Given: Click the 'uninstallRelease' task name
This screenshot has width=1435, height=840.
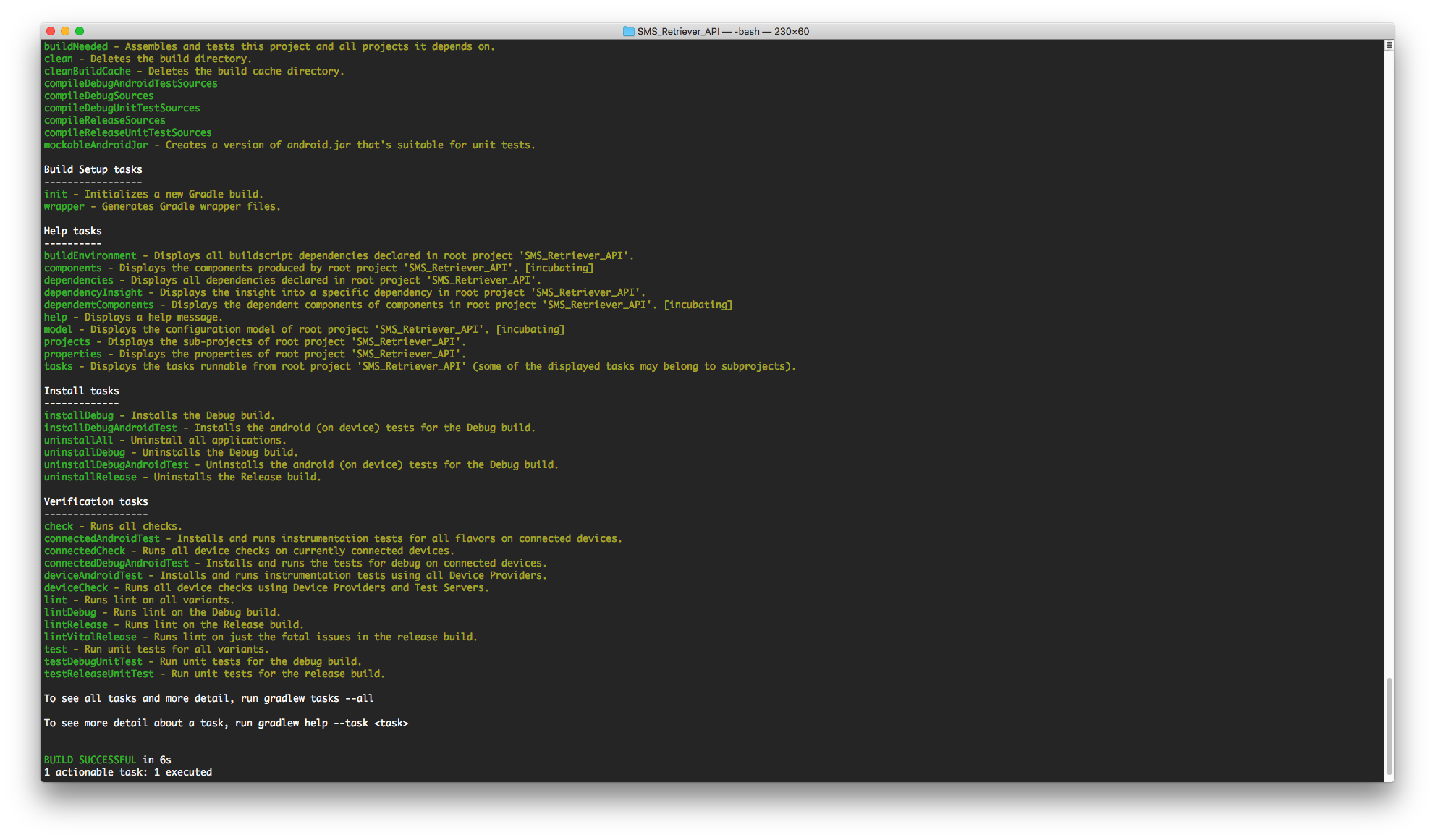Looking at the screenshot, I should click(x=90, y=477).
